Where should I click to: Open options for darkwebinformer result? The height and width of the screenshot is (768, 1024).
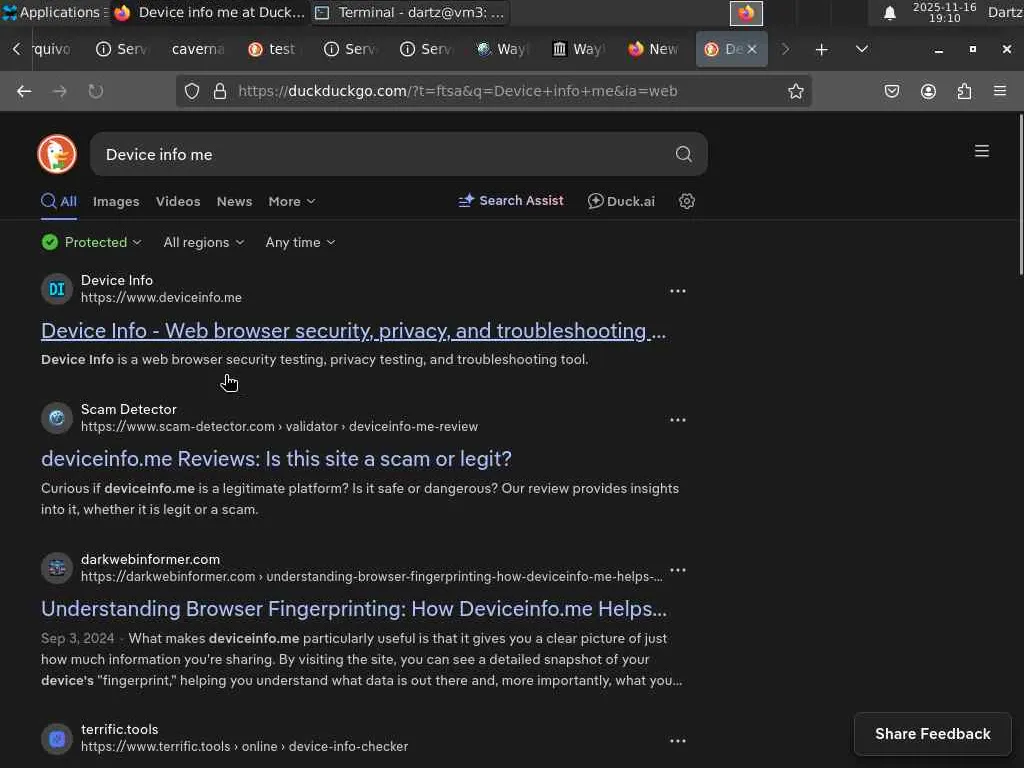point(677,569)
